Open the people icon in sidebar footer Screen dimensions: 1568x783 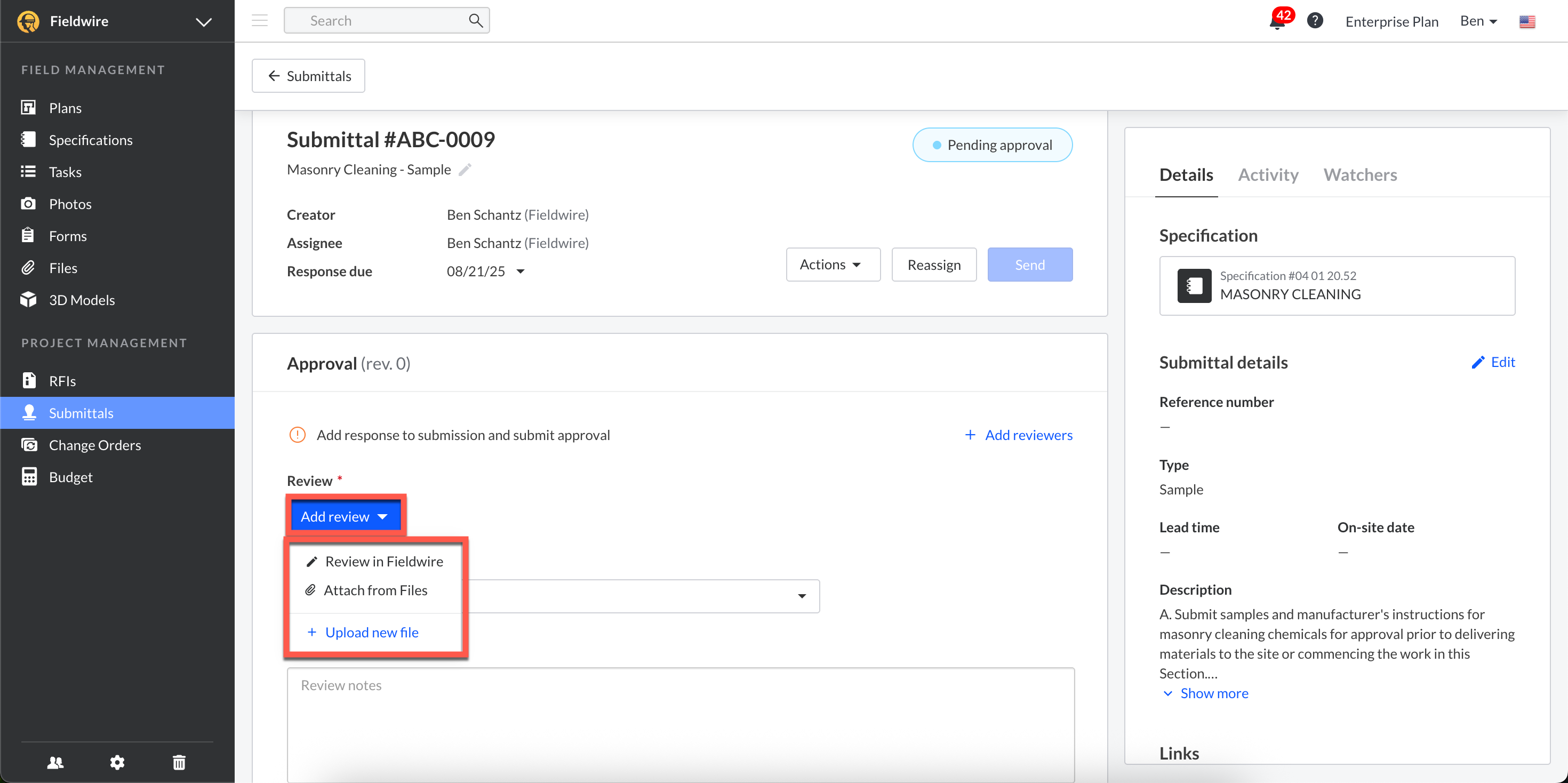[55, 762]
